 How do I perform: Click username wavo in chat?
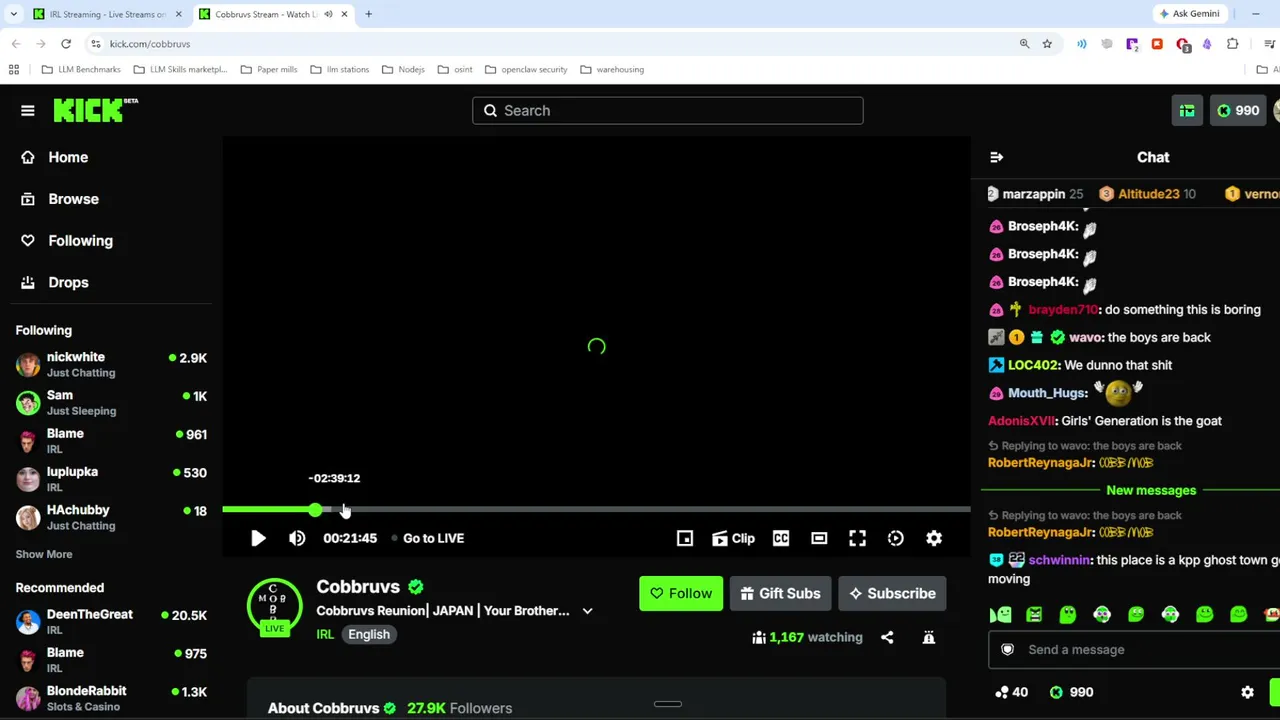click(1086, 337)
